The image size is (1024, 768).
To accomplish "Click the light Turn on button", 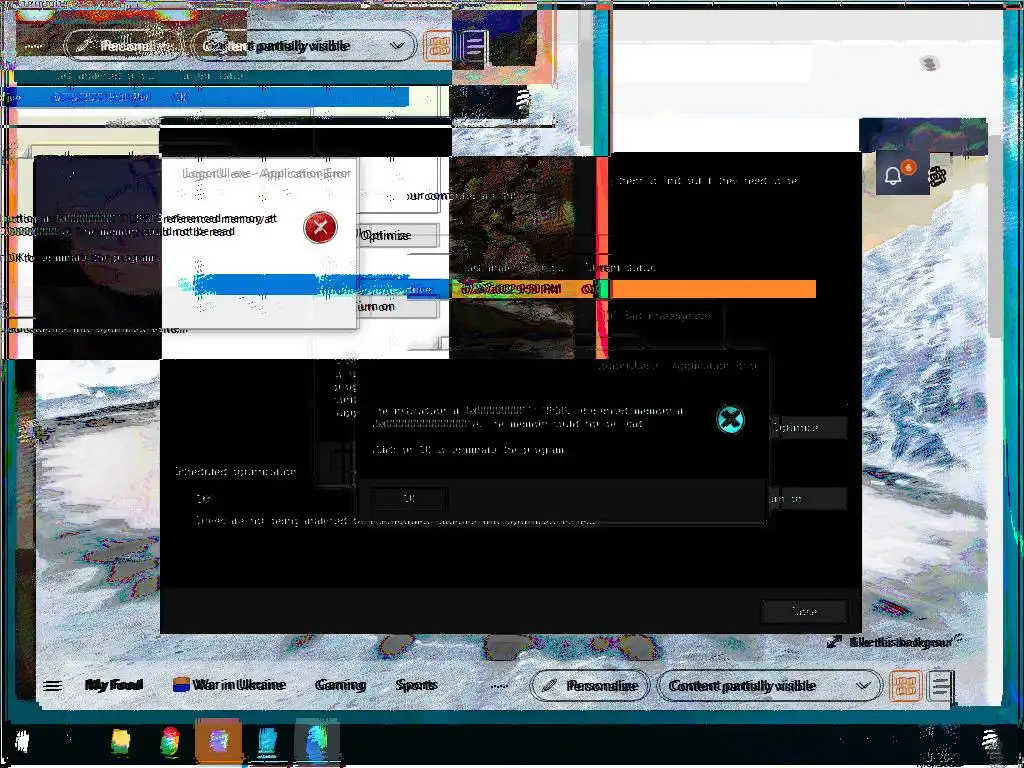I will coord(398,307).
